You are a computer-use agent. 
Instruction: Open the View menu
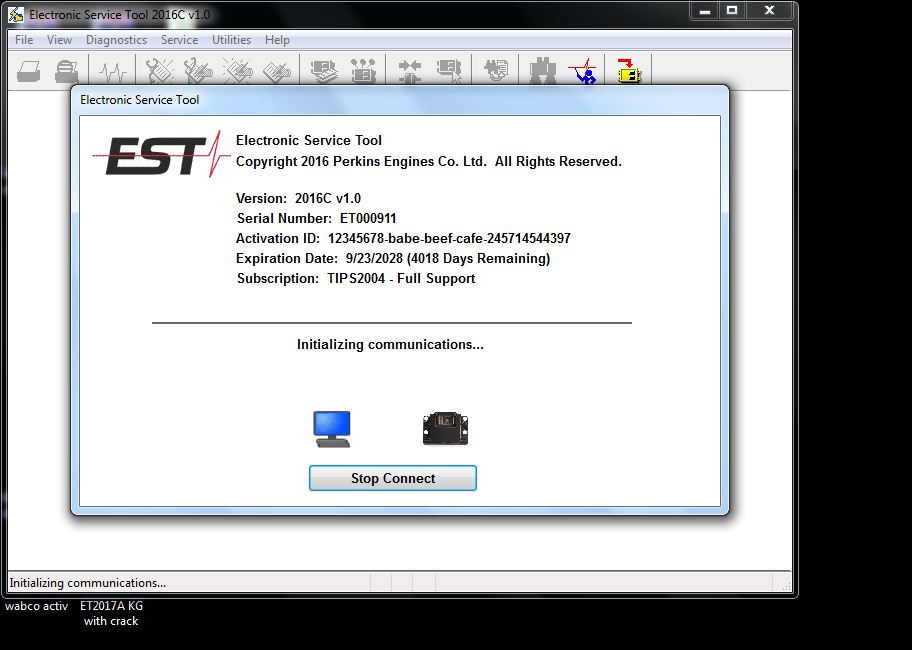pos(59,40)
